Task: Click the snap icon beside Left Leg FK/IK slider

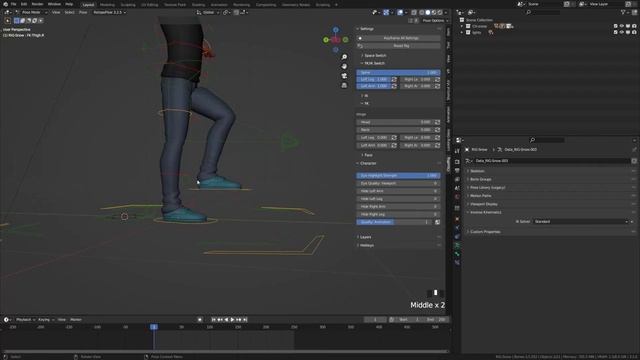Action: click(x=394, y=79)
